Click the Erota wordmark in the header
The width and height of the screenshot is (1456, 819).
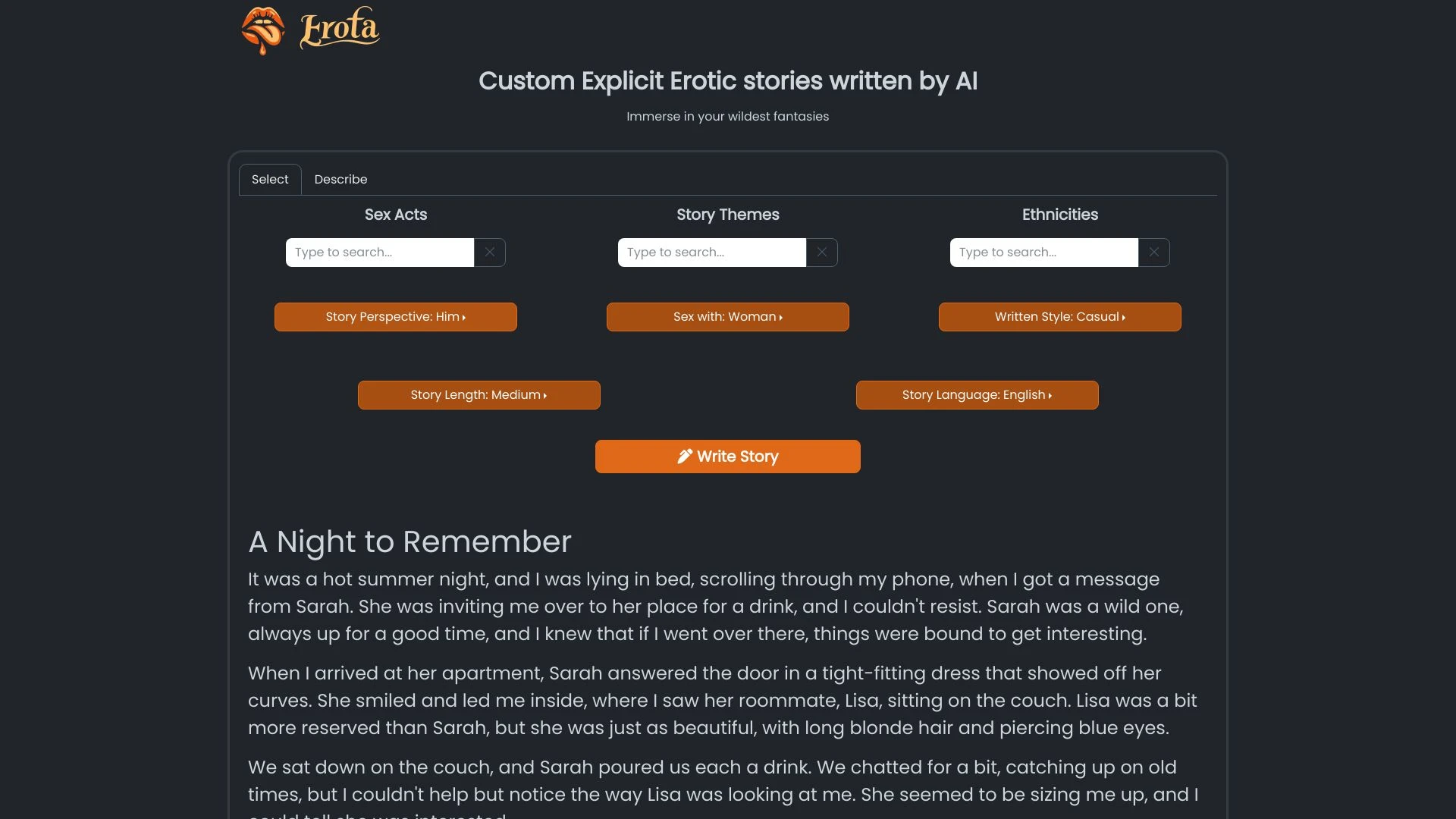click(339, 29)
